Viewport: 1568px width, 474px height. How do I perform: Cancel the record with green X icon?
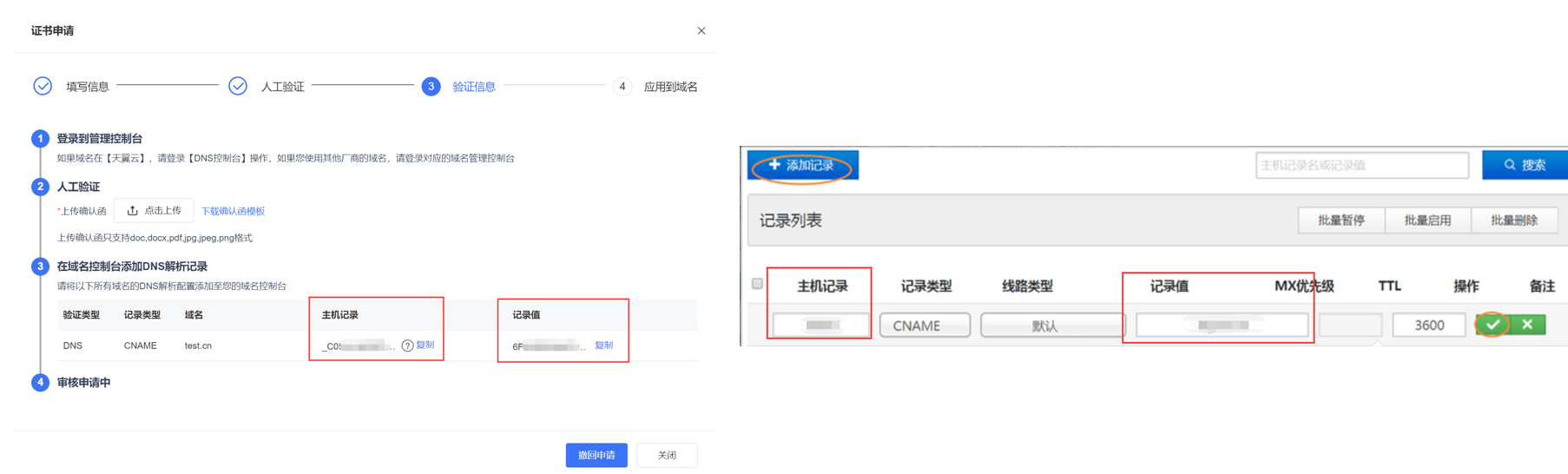click(x=1528, y=325)
